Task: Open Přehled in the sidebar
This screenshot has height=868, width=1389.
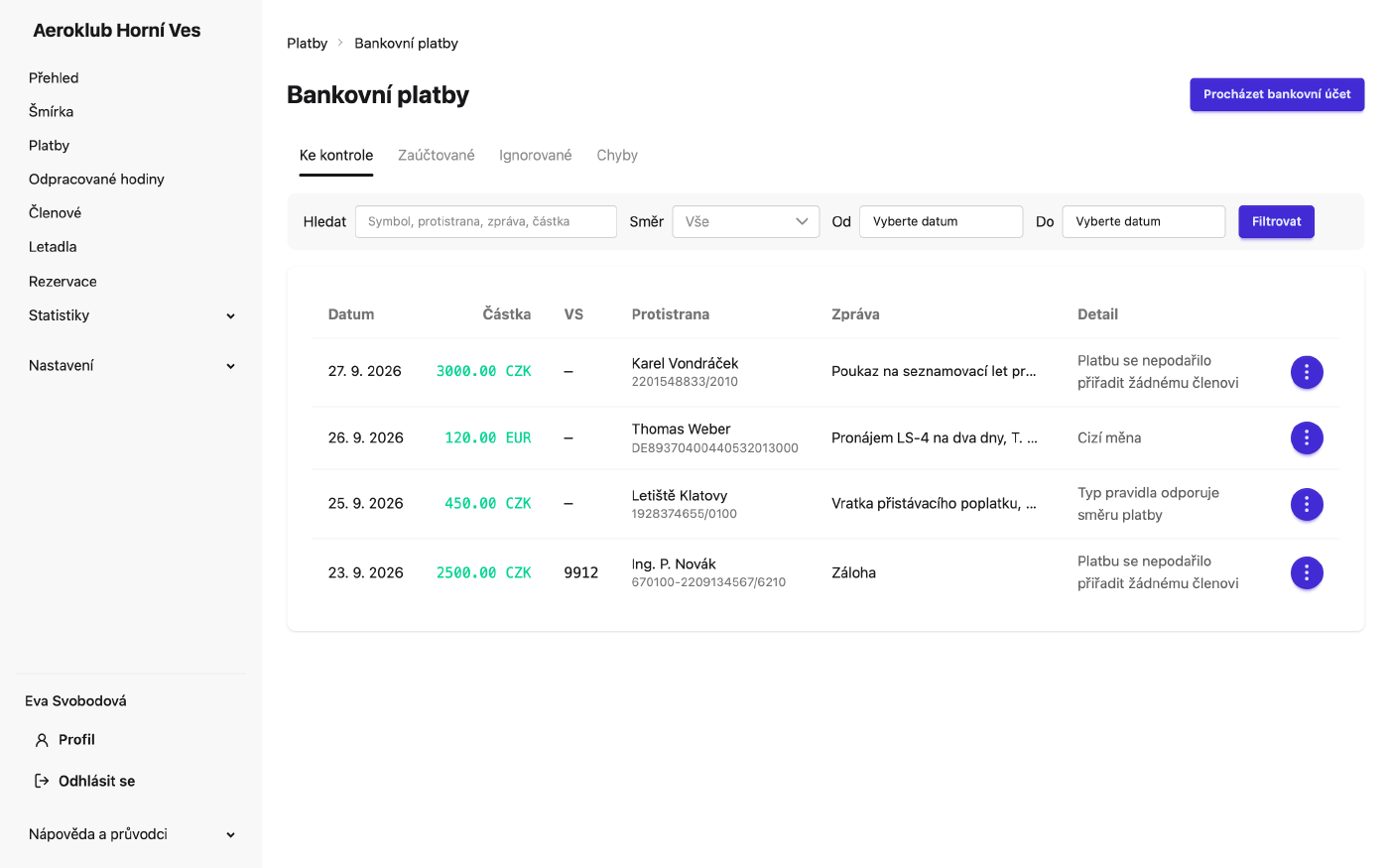Action: point(54,77)
